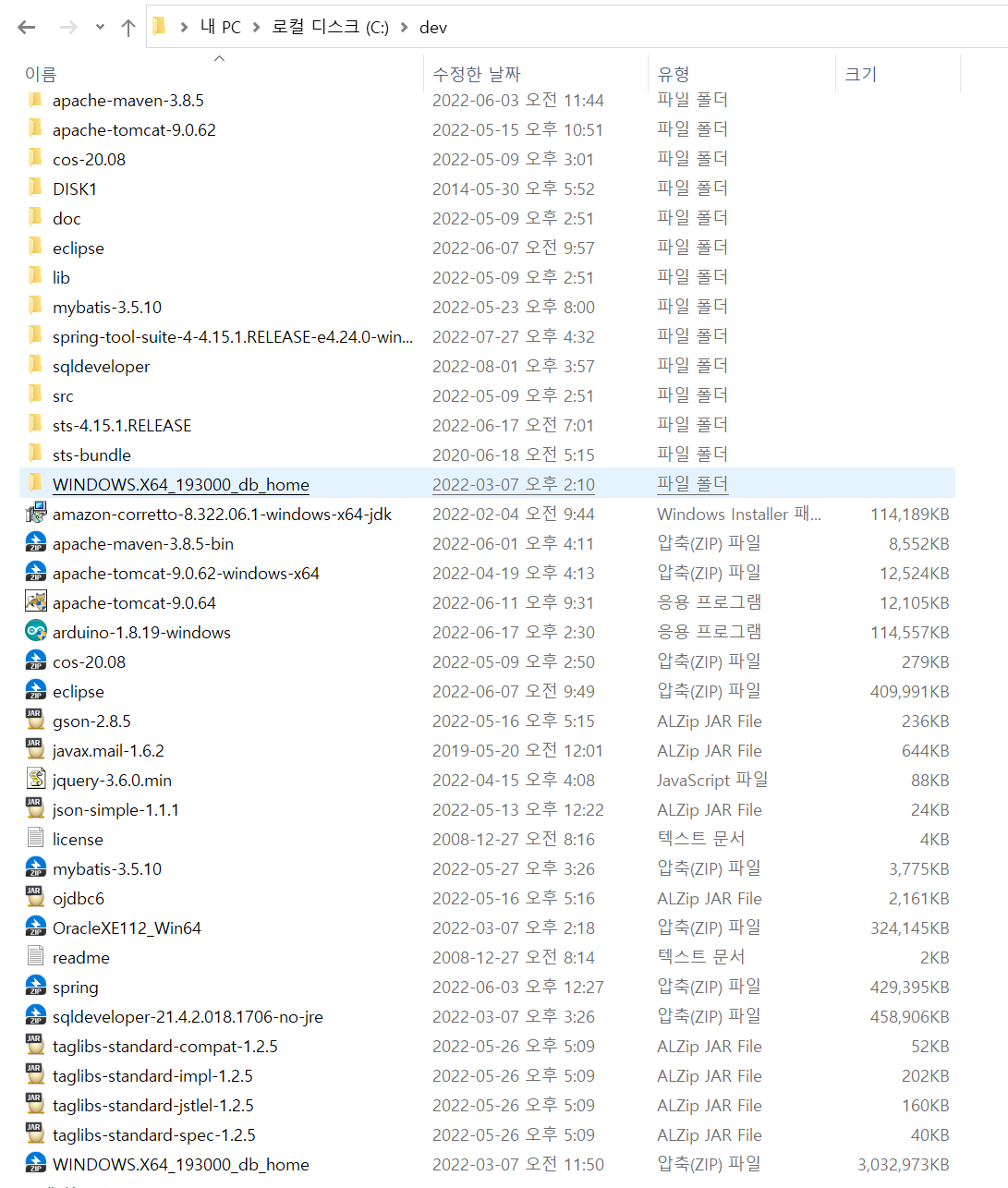Open the recent locations dropdown arrow
The image size is (1008, 1188).
(x=100, y=28)
